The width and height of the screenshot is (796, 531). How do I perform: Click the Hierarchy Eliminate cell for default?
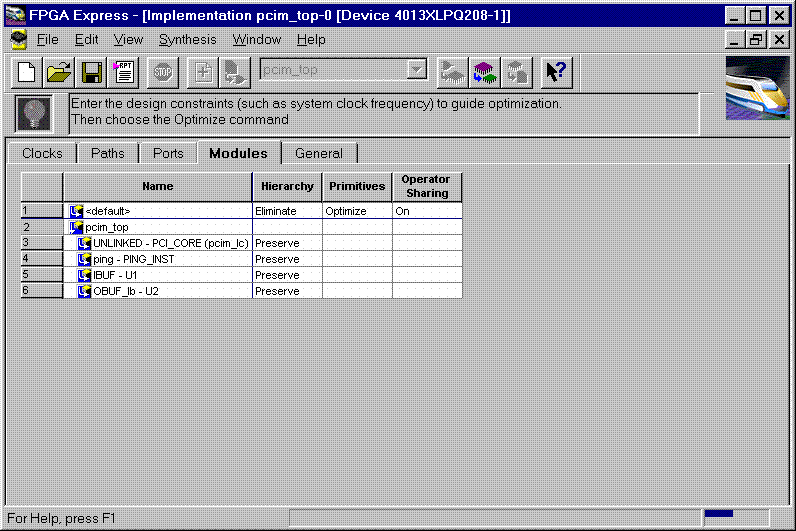286,211
